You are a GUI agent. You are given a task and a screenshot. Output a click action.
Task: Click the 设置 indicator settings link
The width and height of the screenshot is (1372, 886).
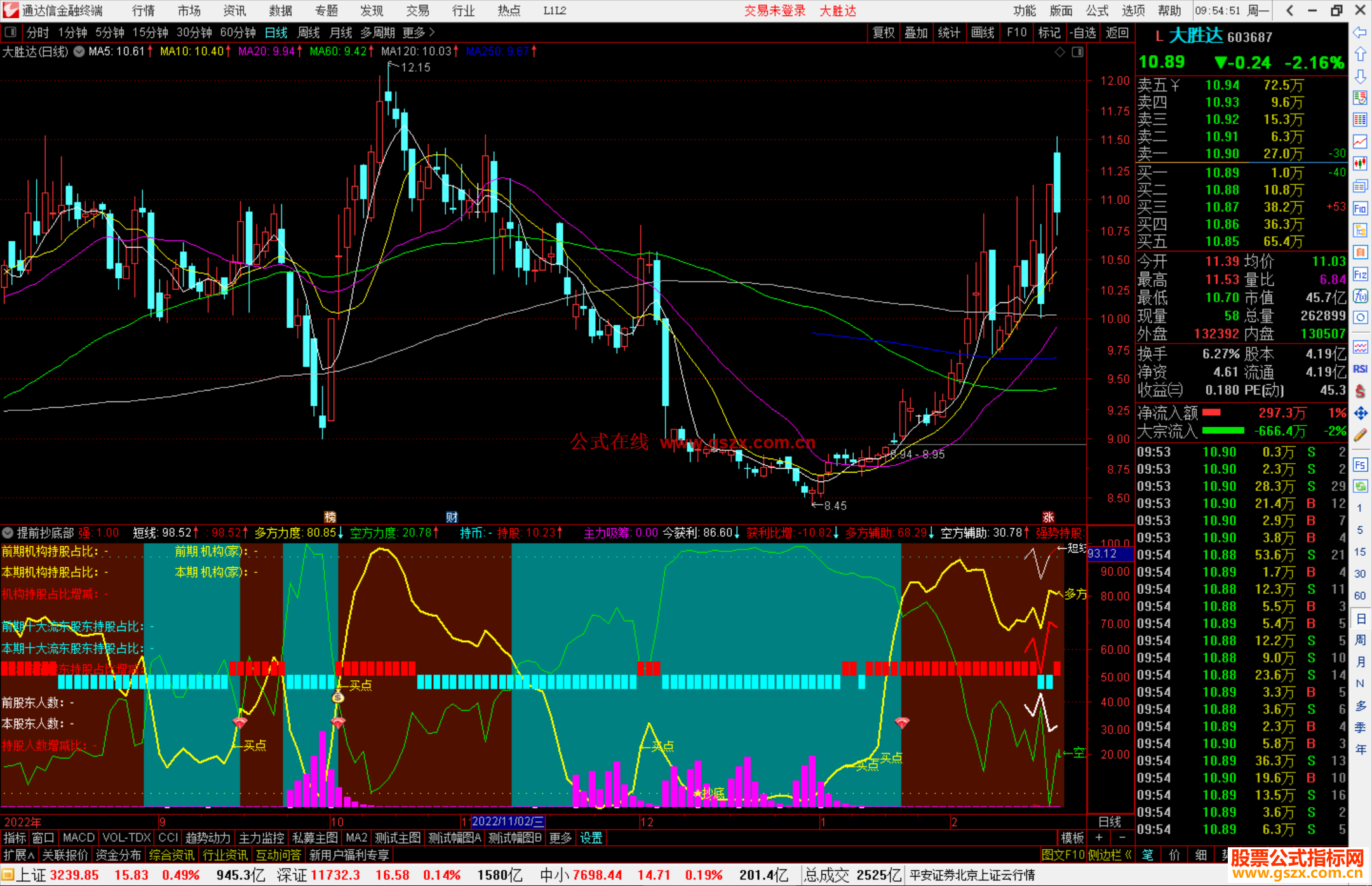pyautogui.click(x=591, y=838)
